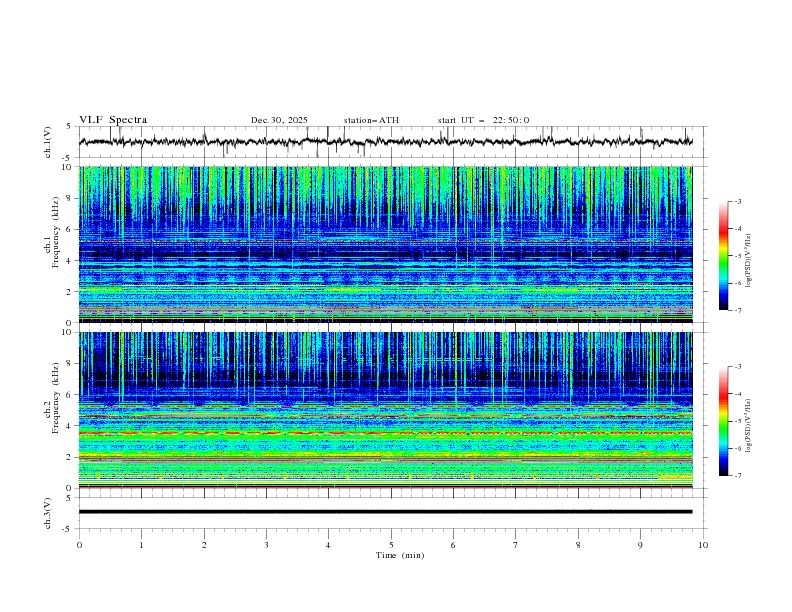Click the time axis tick label '10'

click(703, 545)
